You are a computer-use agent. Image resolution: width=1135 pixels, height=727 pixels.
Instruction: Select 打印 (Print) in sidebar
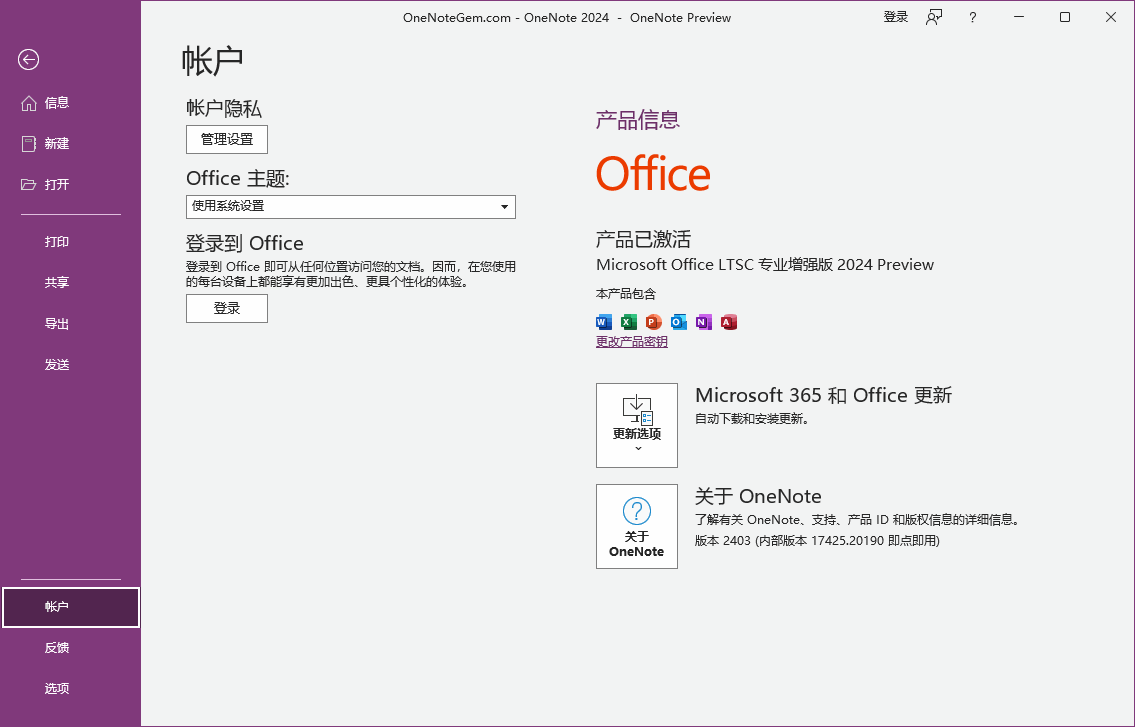(x=57, y=242)
